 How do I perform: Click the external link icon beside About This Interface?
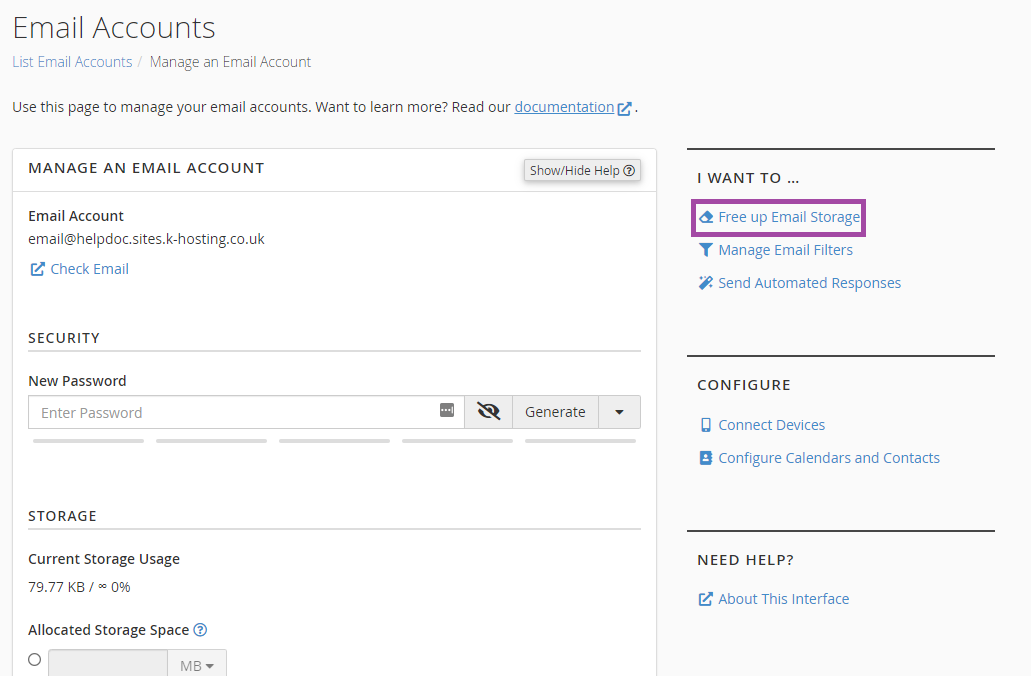coord(706,599)
